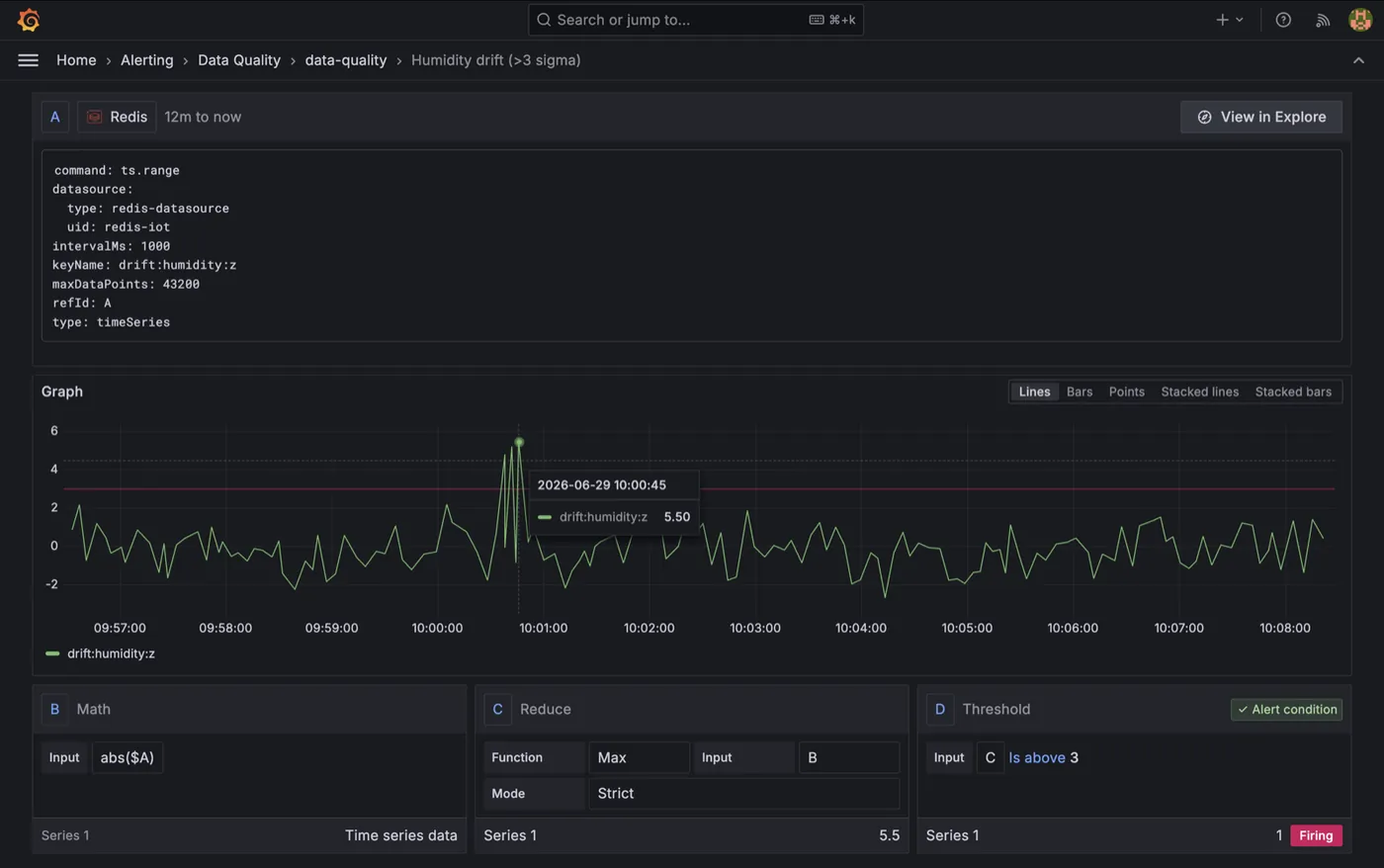Click the 12m to now time range
The width and height of the screenshot is (1384, 868).
pyautogui.click(x=203, y=117)
